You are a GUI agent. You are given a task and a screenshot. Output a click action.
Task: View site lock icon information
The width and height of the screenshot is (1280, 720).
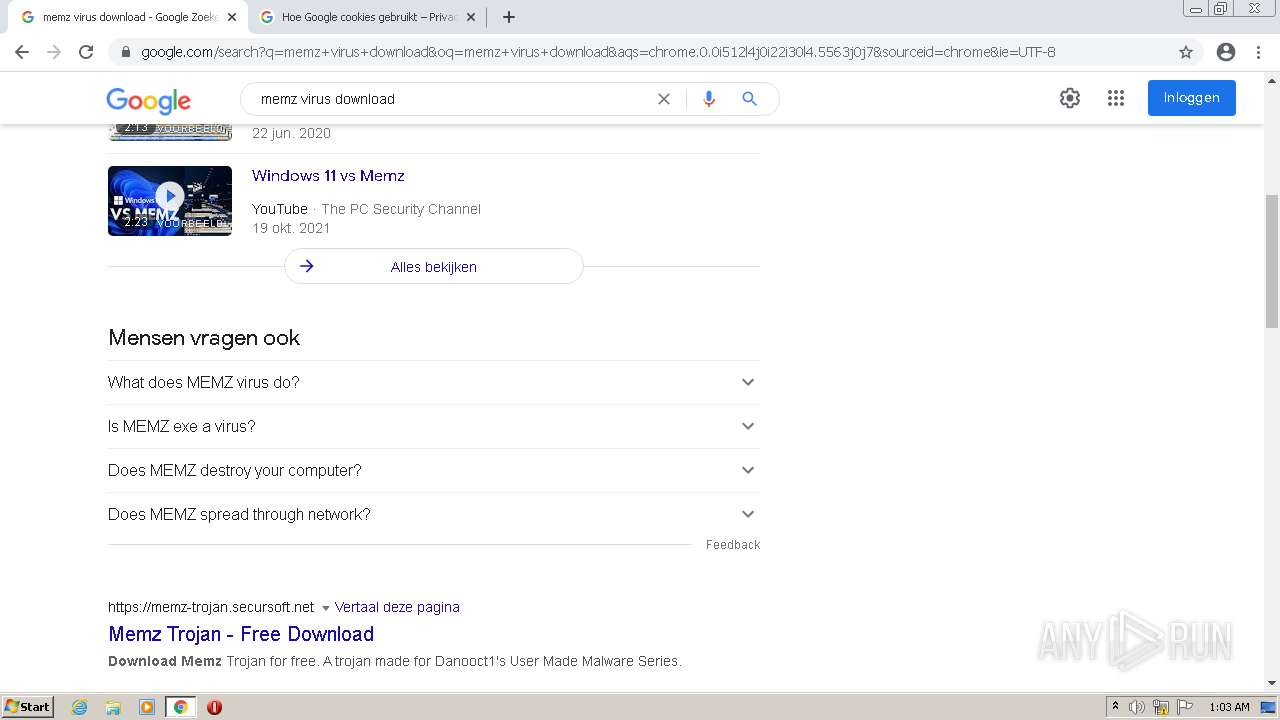pos(126,52)
